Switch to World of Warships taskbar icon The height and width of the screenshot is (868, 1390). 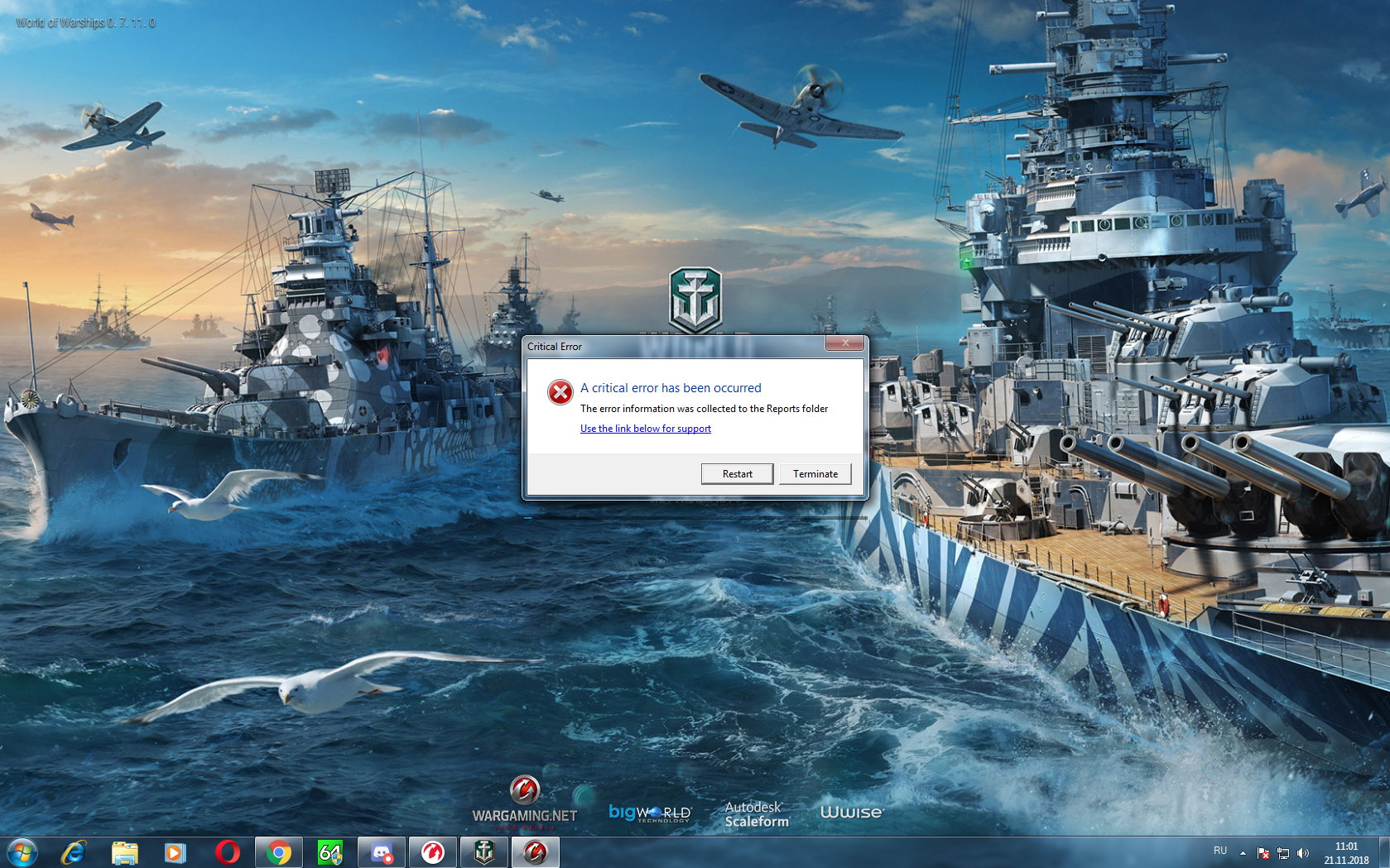(x=484, y=852)
